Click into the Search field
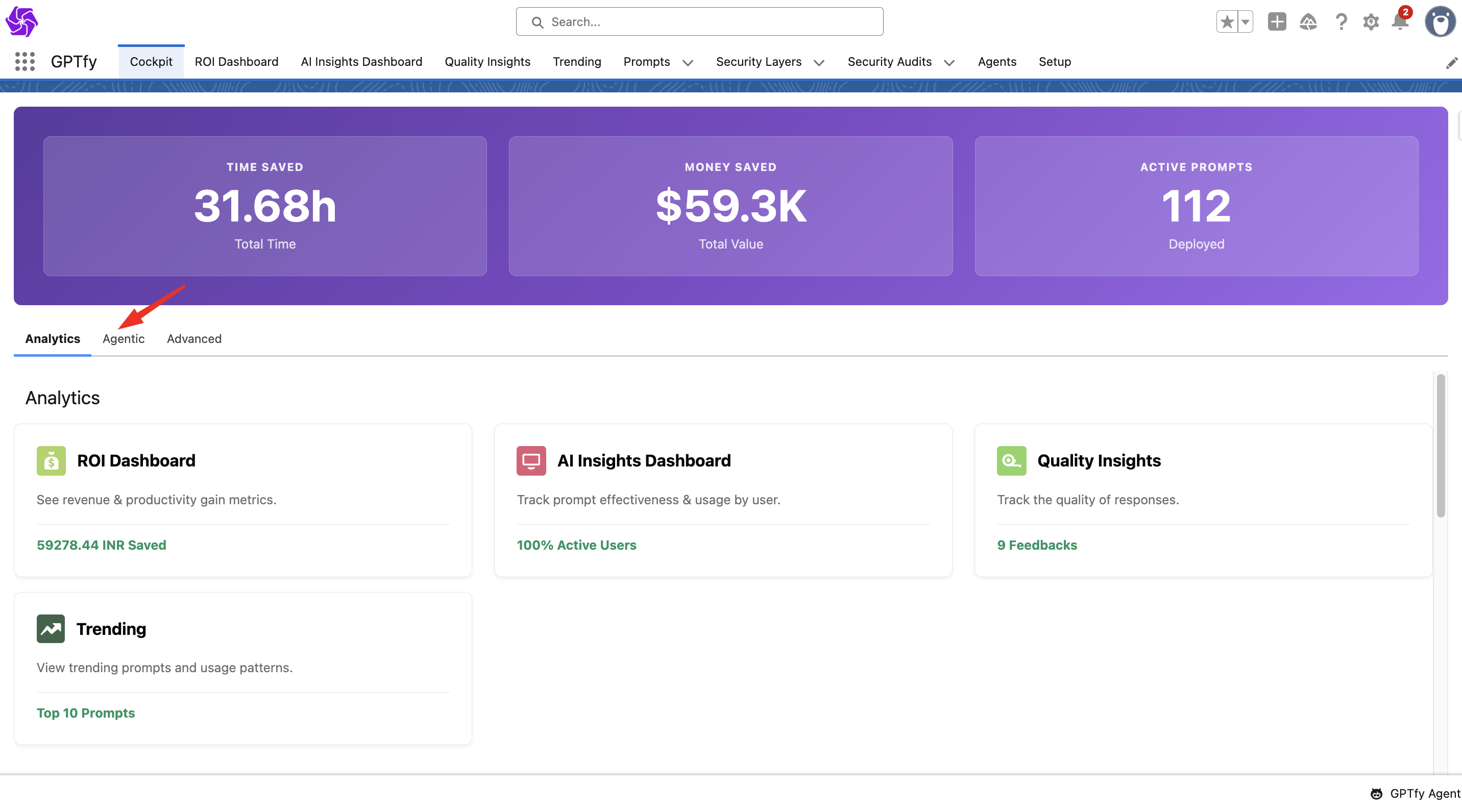Viewport: 1462px width, 812px height. pos(699,22)
